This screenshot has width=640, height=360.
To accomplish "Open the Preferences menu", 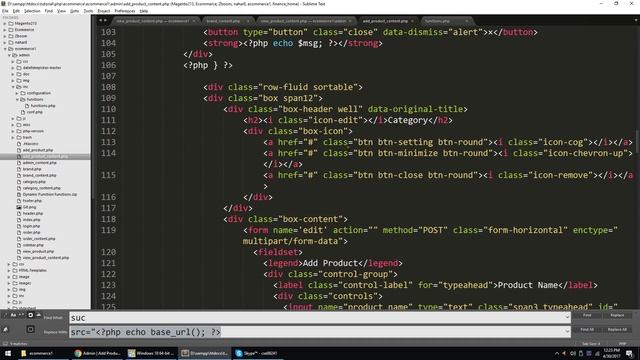I will point(124,11).
